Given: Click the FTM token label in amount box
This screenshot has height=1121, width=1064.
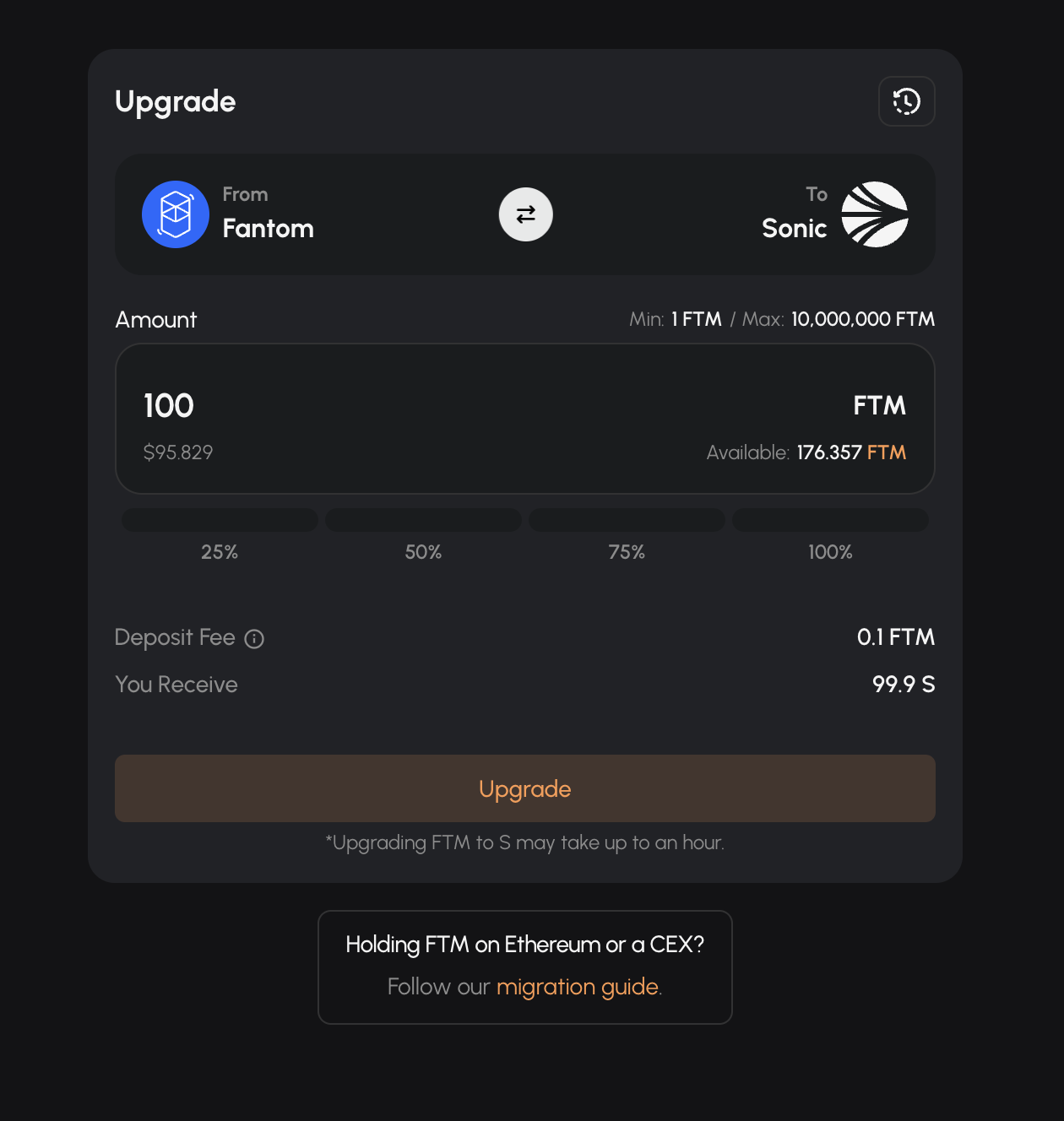Looking at the screenshot, I should coord(879,406).
